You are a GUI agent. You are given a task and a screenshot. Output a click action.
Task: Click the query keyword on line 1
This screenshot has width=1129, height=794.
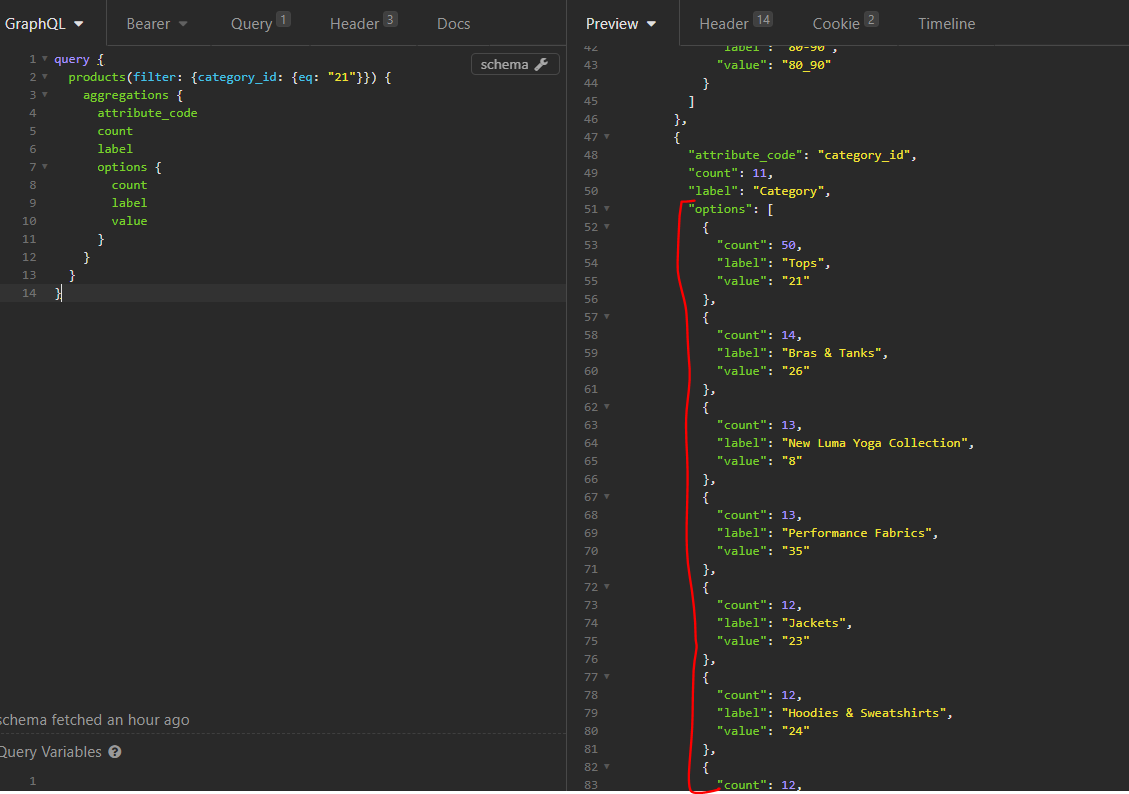click(72, 59)
